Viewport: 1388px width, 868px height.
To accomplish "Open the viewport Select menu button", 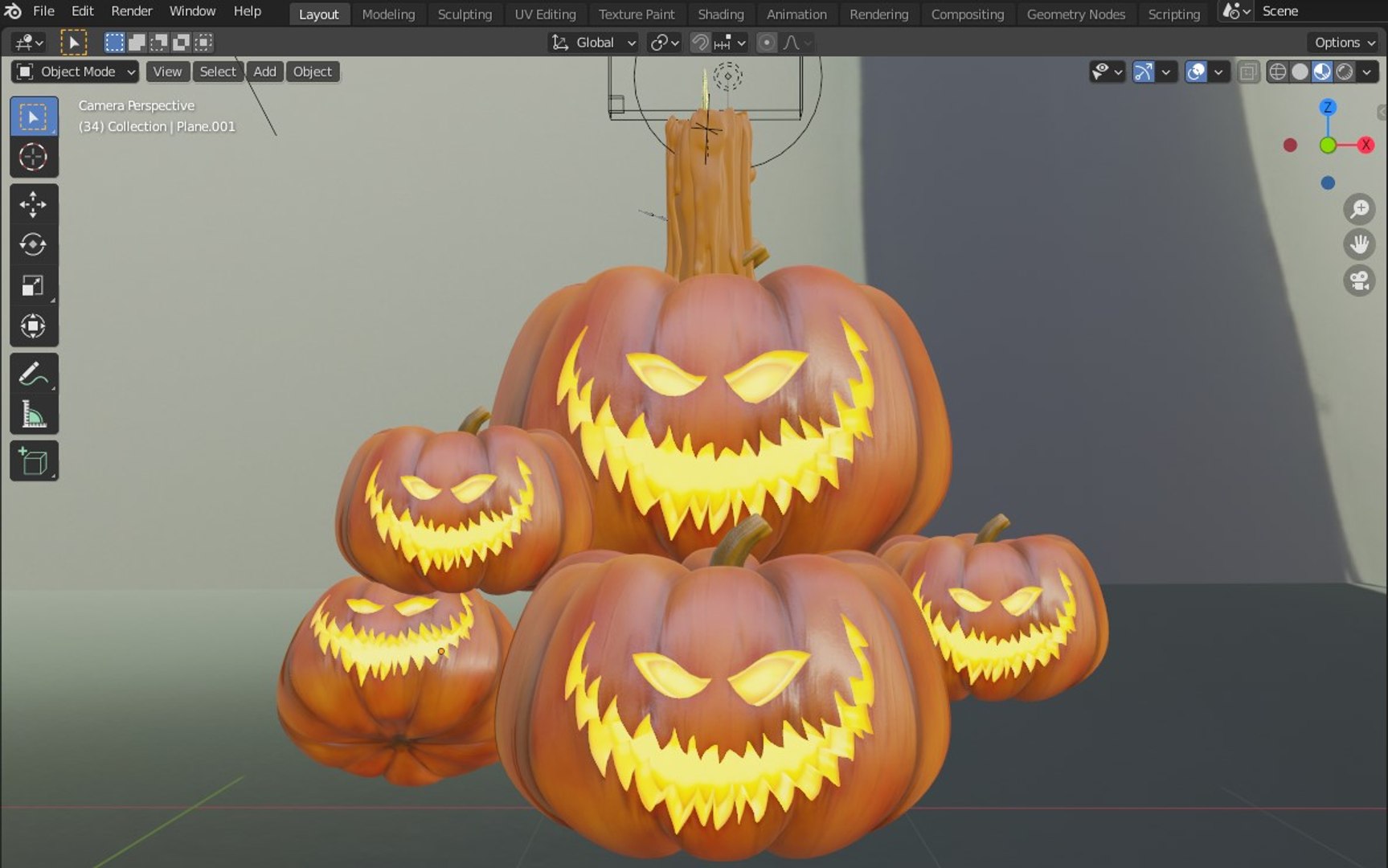I will tap(218, 72).
